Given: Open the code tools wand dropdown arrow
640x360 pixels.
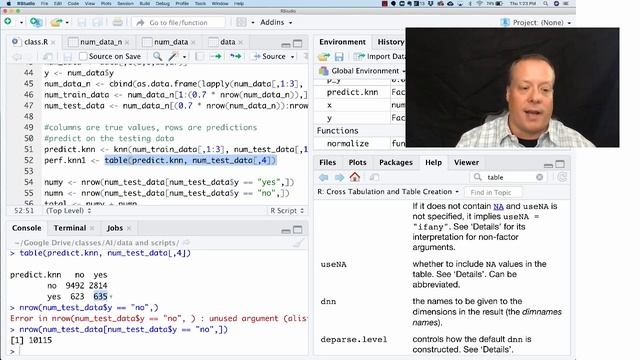Looking at the screenshot, I should click(x=184, y=57).
